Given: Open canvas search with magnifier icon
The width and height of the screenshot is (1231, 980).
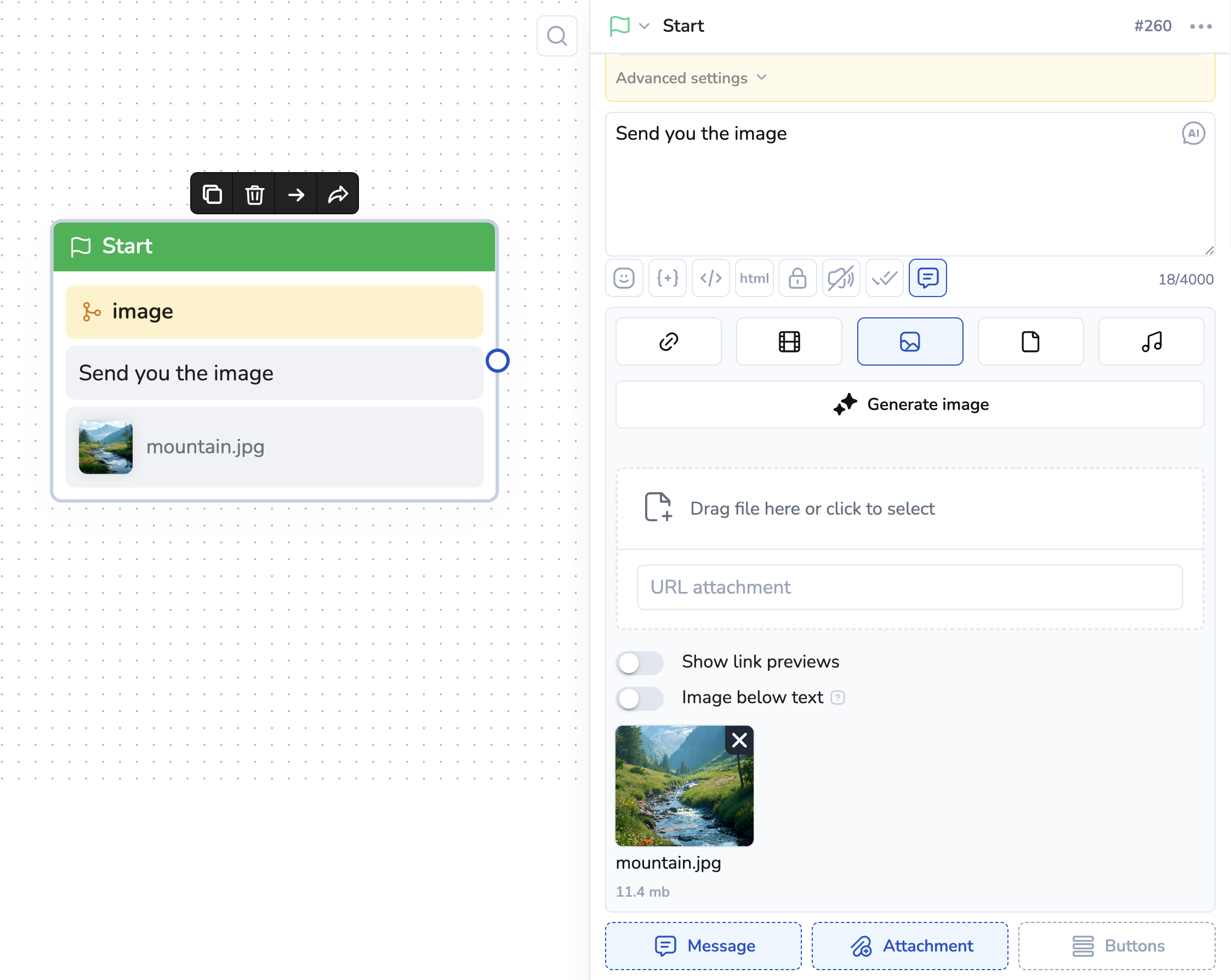Looking at the screenshot, I should point(557,36).
